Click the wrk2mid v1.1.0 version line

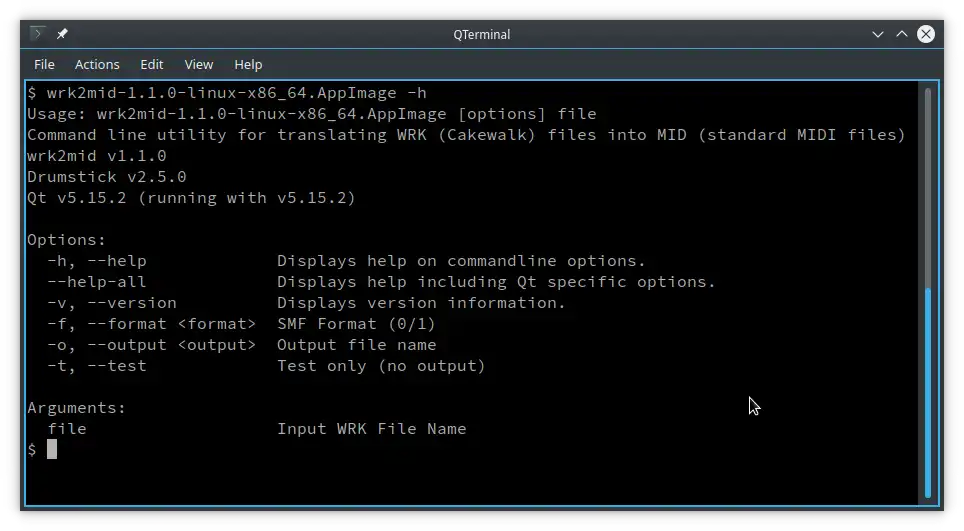[x=97, y=156]
